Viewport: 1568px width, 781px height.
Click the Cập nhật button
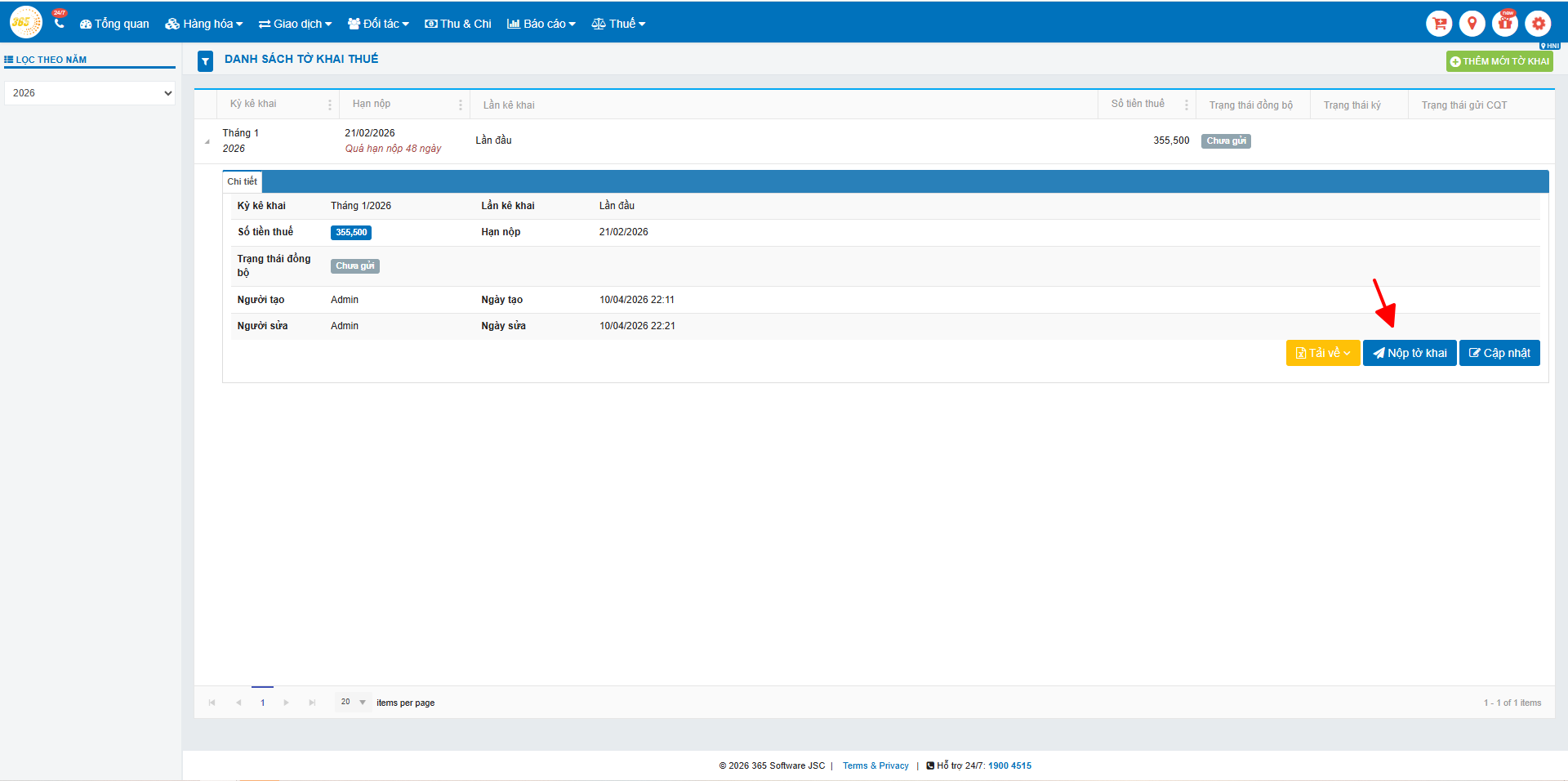click(1499, 353)
